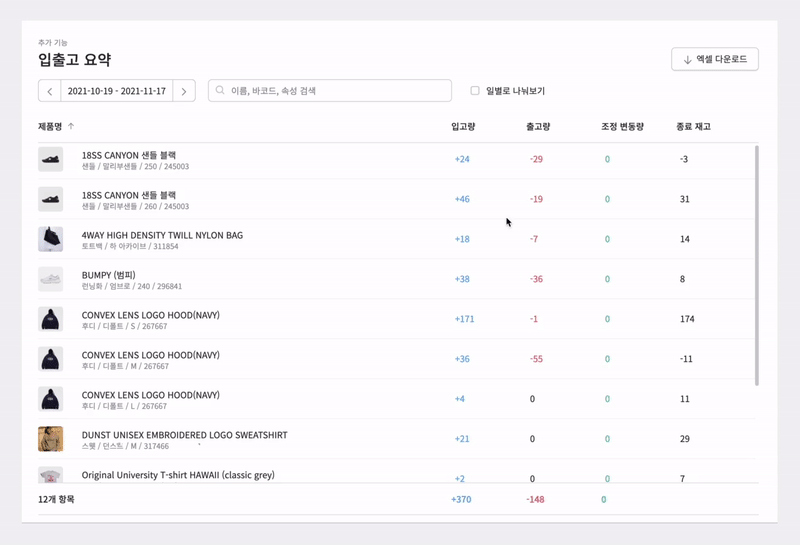Enable the 일별로 나눠보기 checkbox

tap(475, 91)
